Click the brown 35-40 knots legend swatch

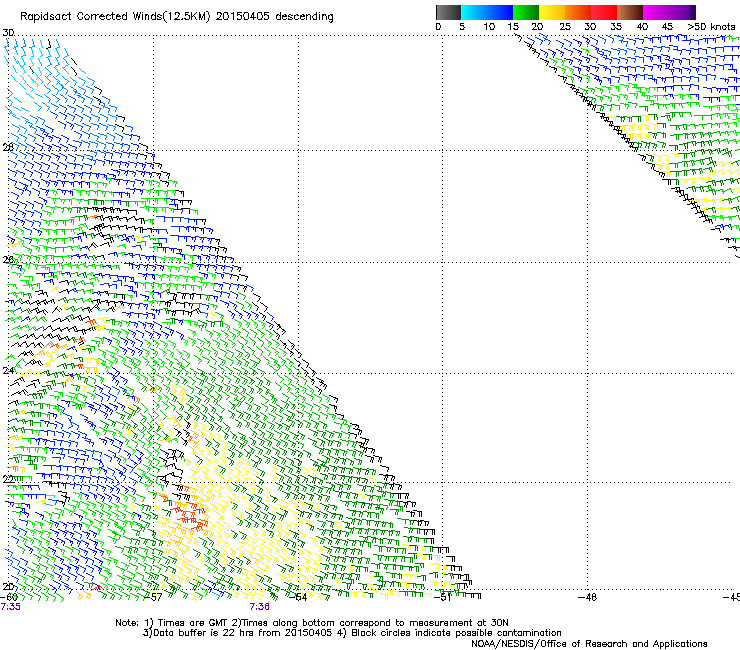click(630, 12)
